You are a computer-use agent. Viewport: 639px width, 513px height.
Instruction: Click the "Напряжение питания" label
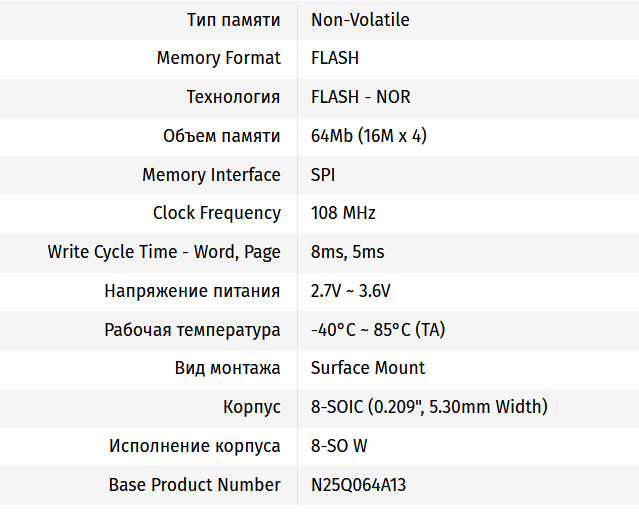pyautogui.click(x=192, y=291)
